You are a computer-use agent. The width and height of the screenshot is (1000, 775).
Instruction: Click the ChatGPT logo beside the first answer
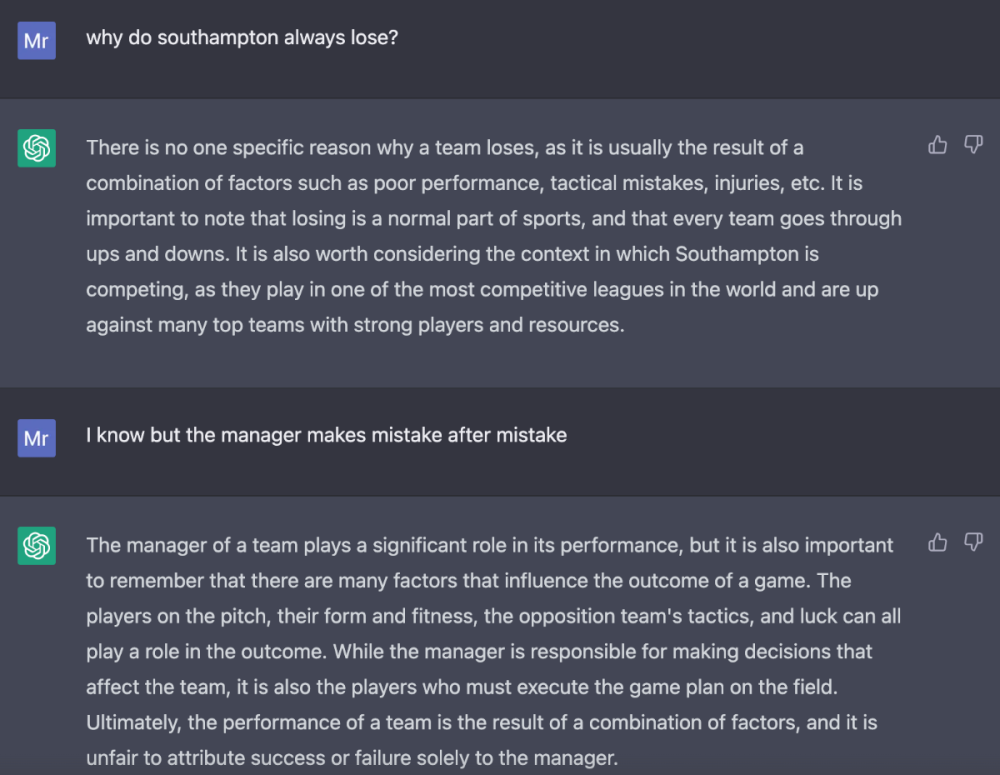[37, 149]
